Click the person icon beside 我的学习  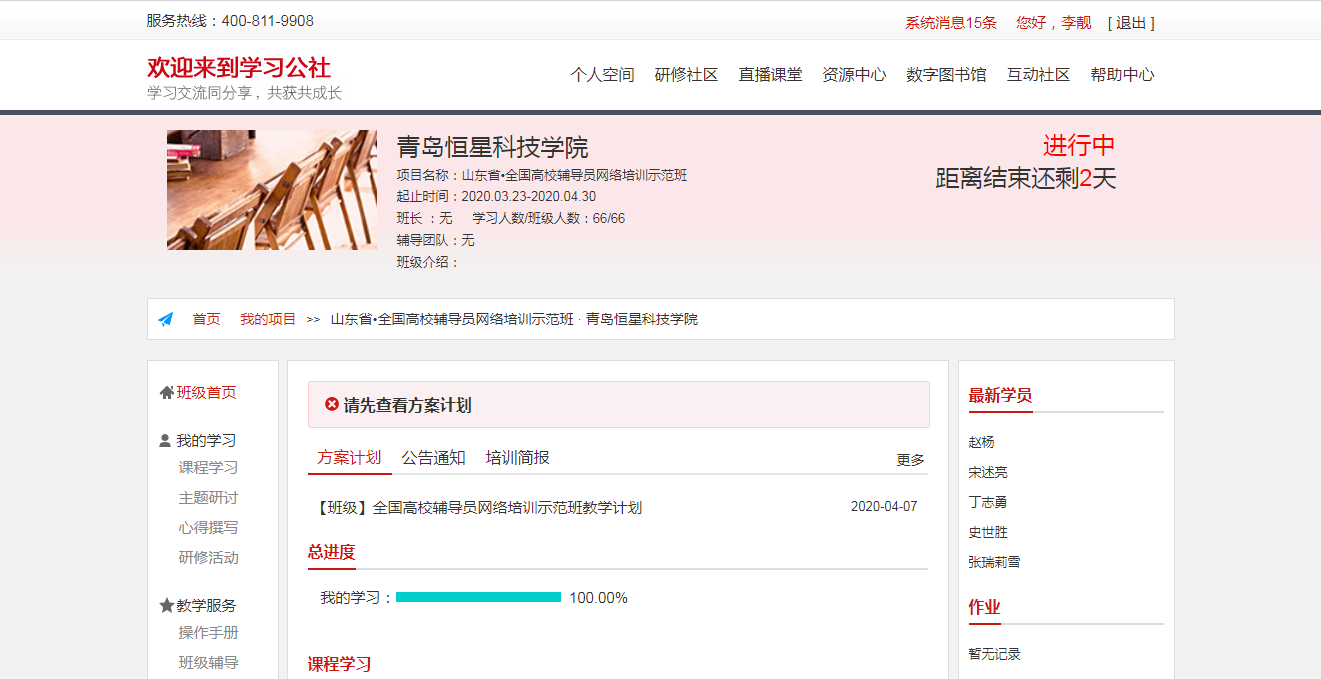tap(165, 440)
